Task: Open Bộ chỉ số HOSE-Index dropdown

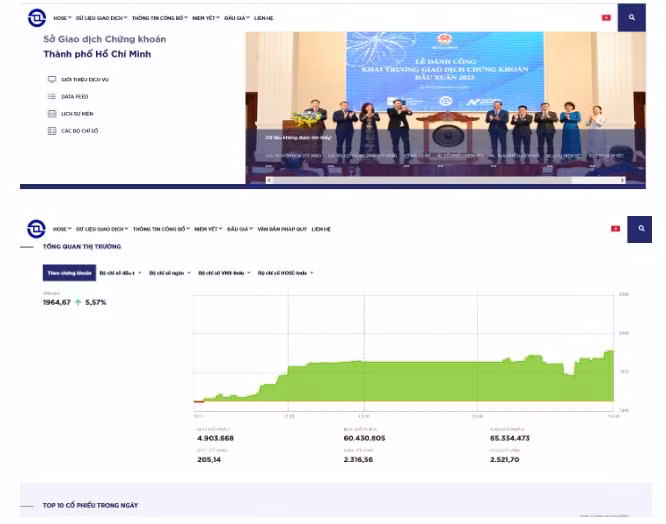Action: [x=285, y=273]
